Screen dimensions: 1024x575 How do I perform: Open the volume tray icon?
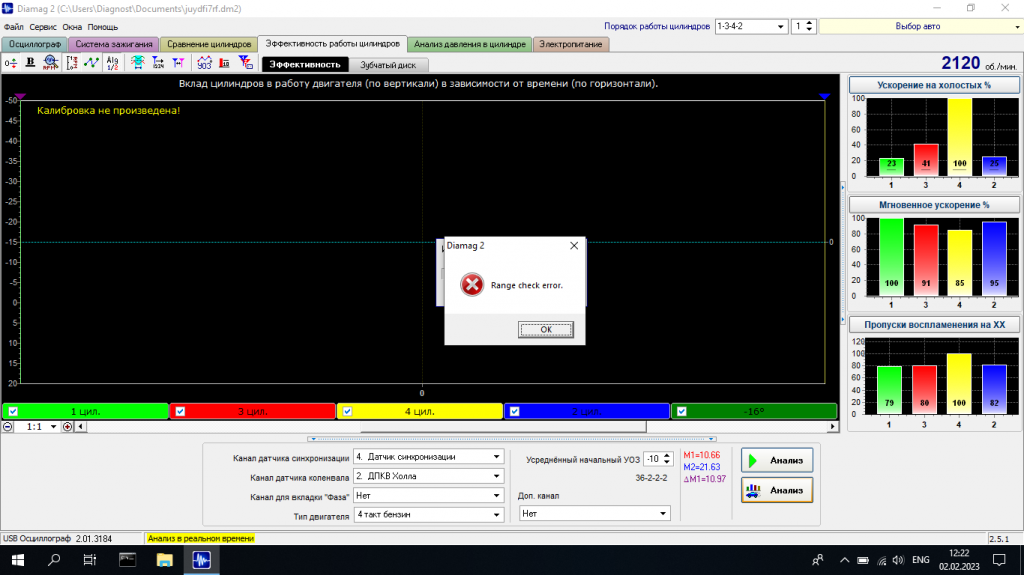click(x=899, y=560)
